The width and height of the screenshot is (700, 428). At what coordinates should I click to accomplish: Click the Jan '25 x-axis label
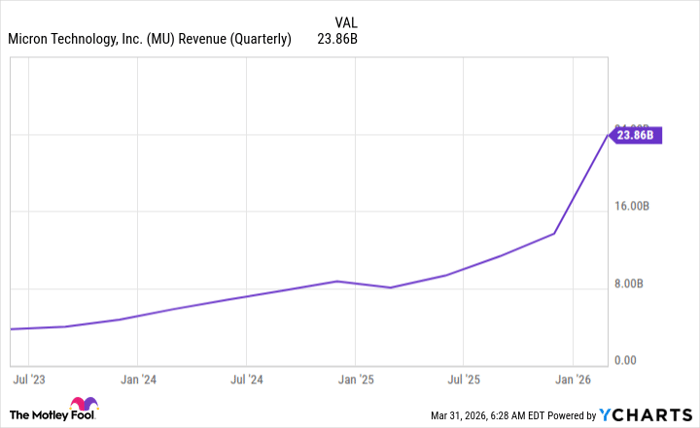pos(356,380)
